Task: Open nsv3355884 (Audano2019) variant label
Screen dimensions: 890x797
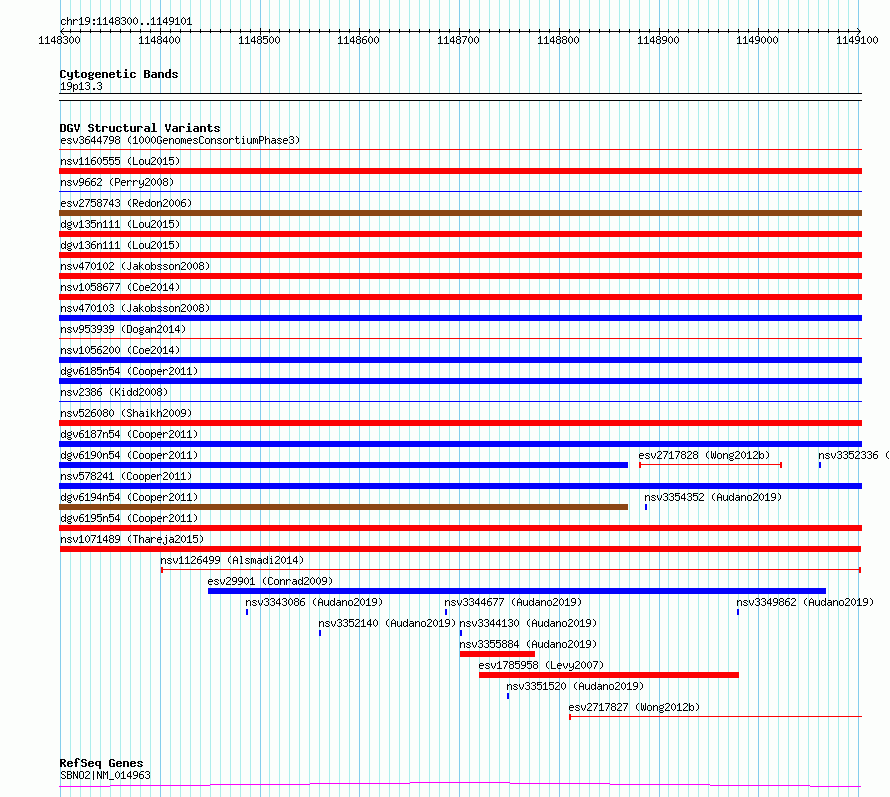Action: [528, 644]
